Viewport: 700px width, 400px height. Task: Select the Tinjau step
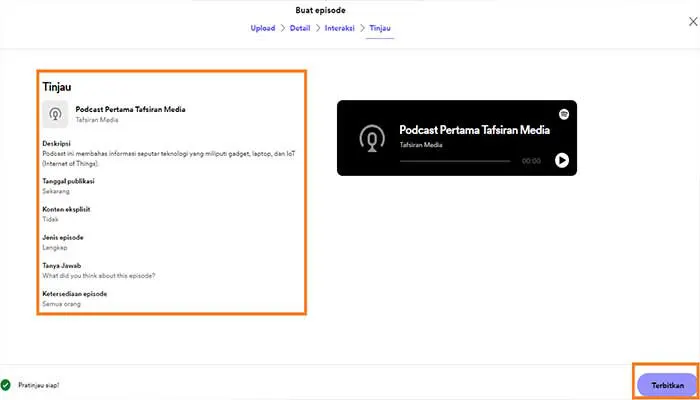pyautogui.click(x=381, y=28)
